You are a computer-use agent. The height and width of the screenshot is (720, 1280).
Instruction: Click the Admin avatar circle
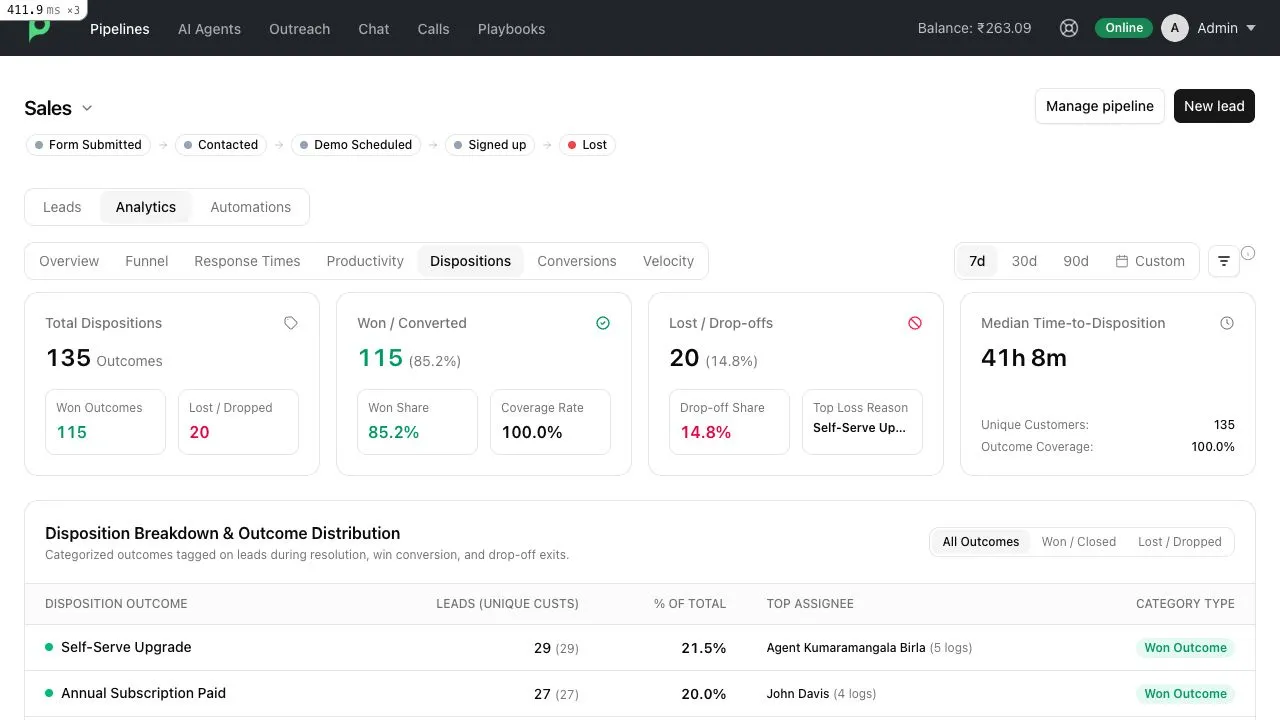click(x=1175, y=28)
